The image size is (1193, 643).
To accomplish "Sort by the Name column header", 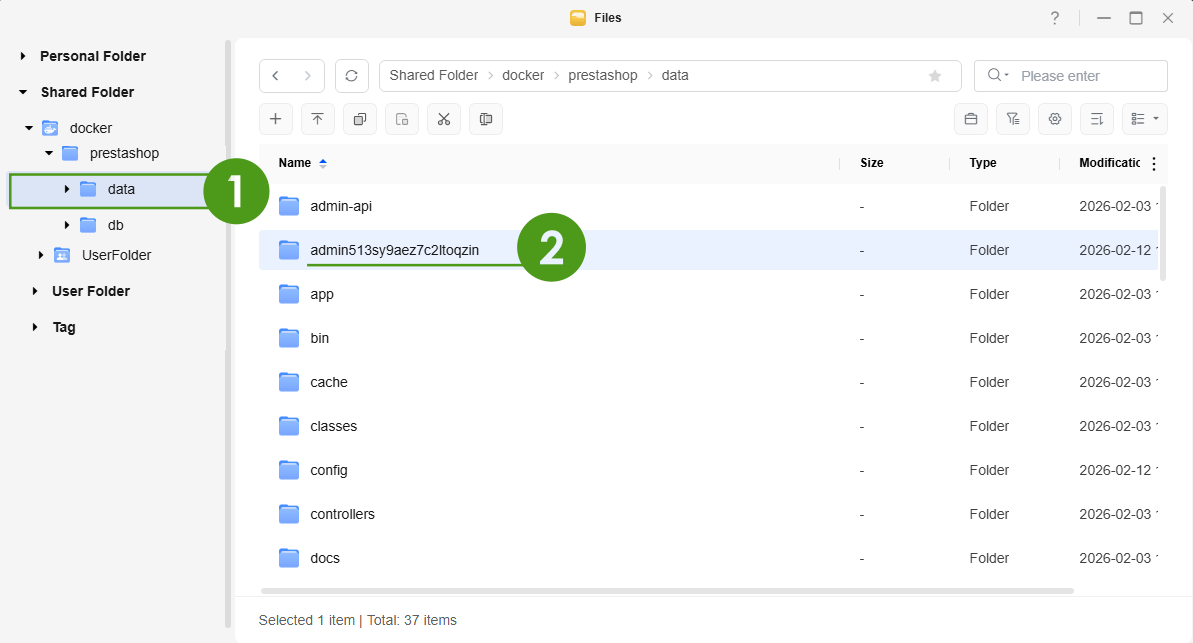I will (295, 163).
